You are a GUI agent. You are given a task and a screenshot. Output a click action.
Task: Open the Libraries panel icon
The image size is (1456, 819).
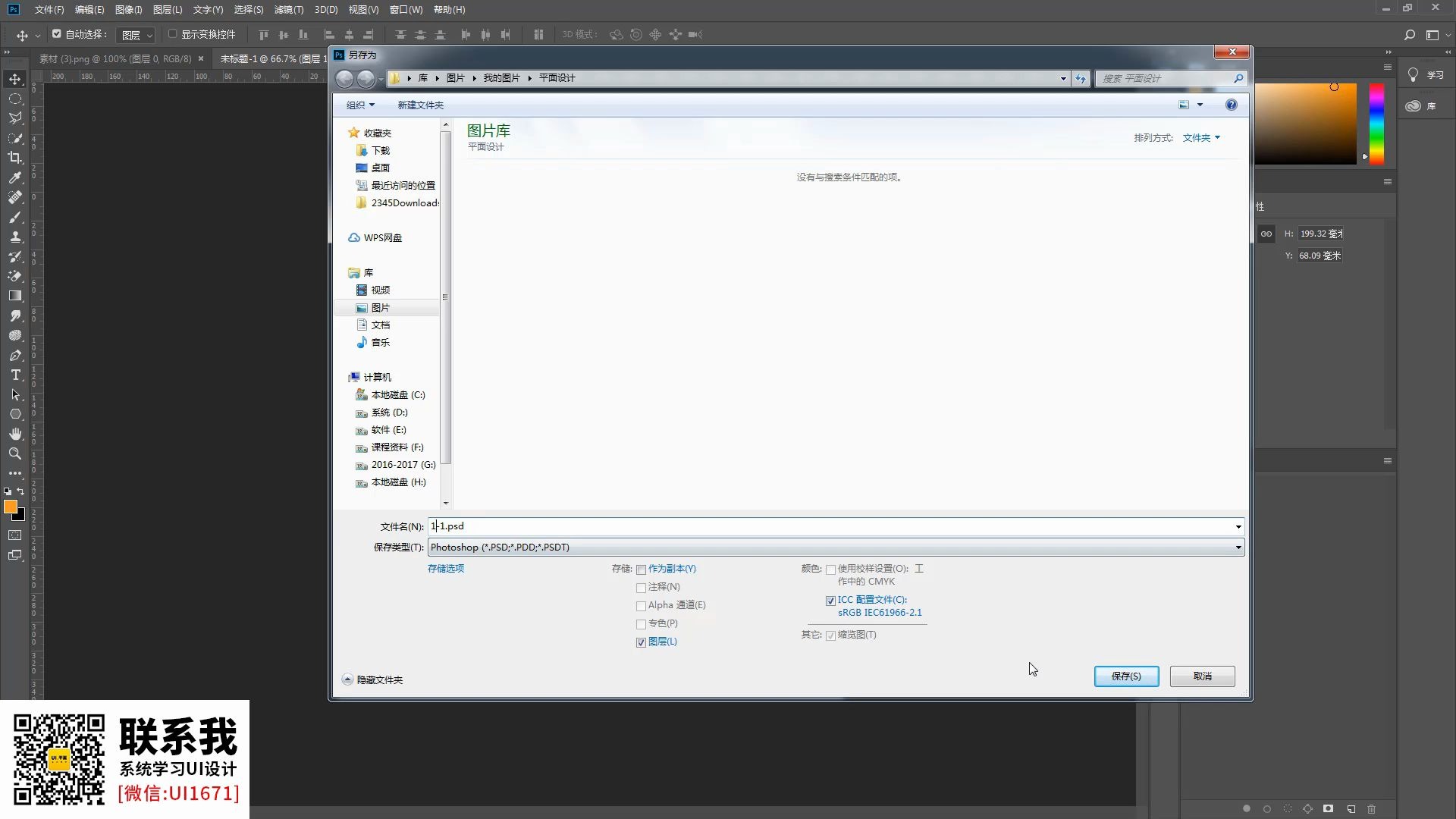(x=1413, y=106)
